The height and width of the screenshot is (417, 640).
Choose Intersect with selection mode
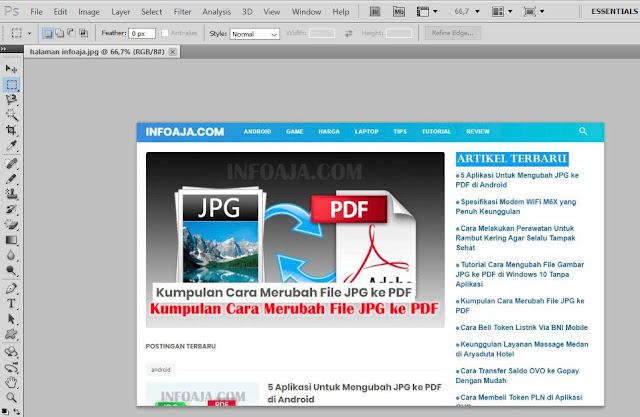click(83, 33)
